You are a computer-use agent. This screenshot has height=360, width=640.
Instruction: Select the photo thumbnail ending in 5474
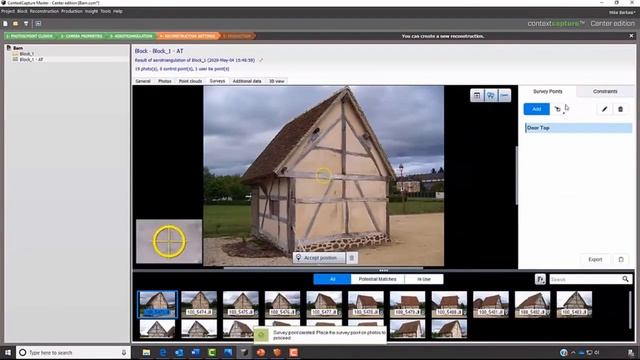coord(199,304)
